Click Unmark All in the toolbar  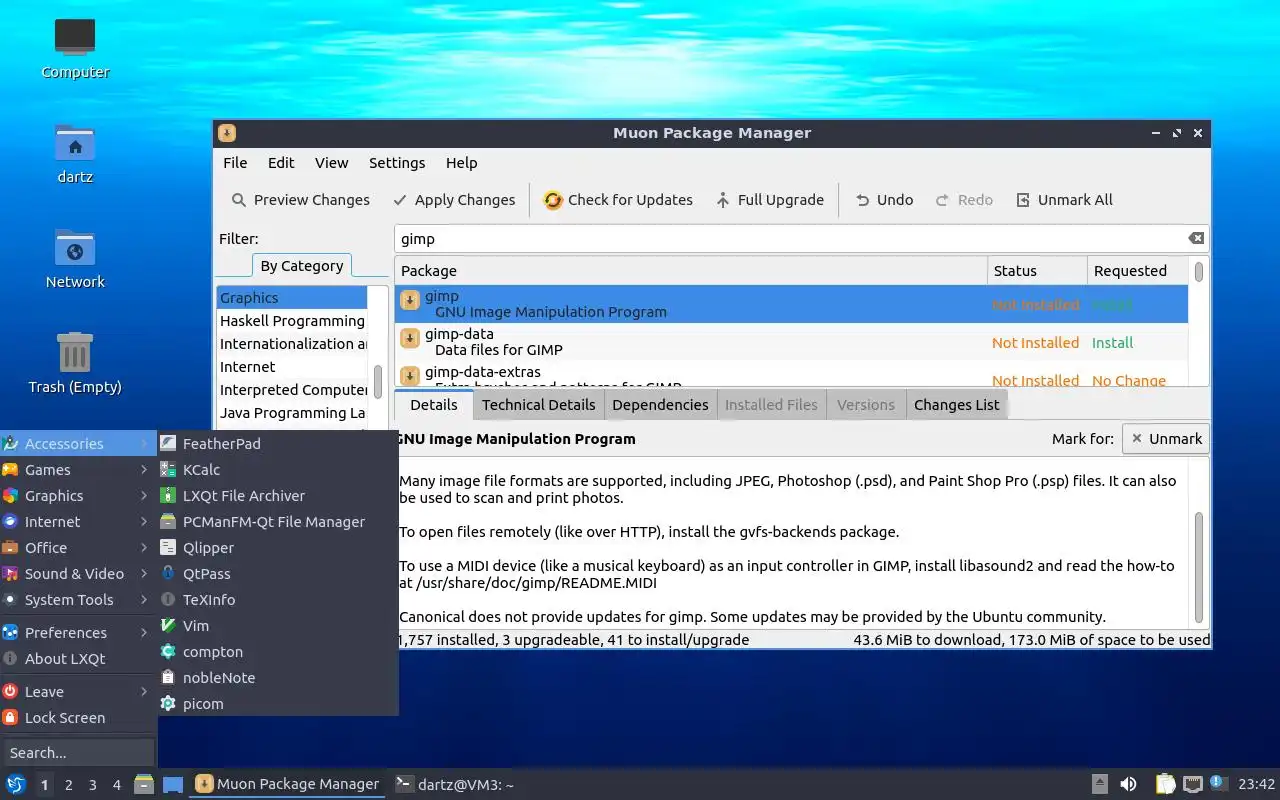(x=1065, y=200)
